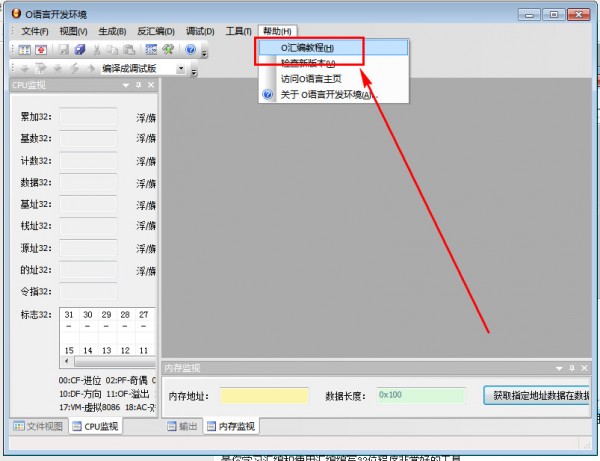This screenshot has width=600, height=461.
Task: Click the 令指32 register field
Action: 88,292
